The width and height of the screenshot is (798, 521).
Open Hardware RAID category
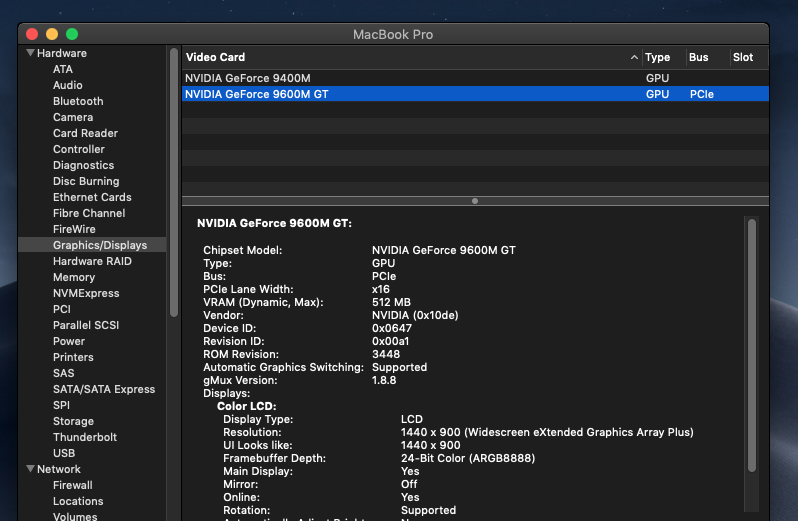click(92, 261)
